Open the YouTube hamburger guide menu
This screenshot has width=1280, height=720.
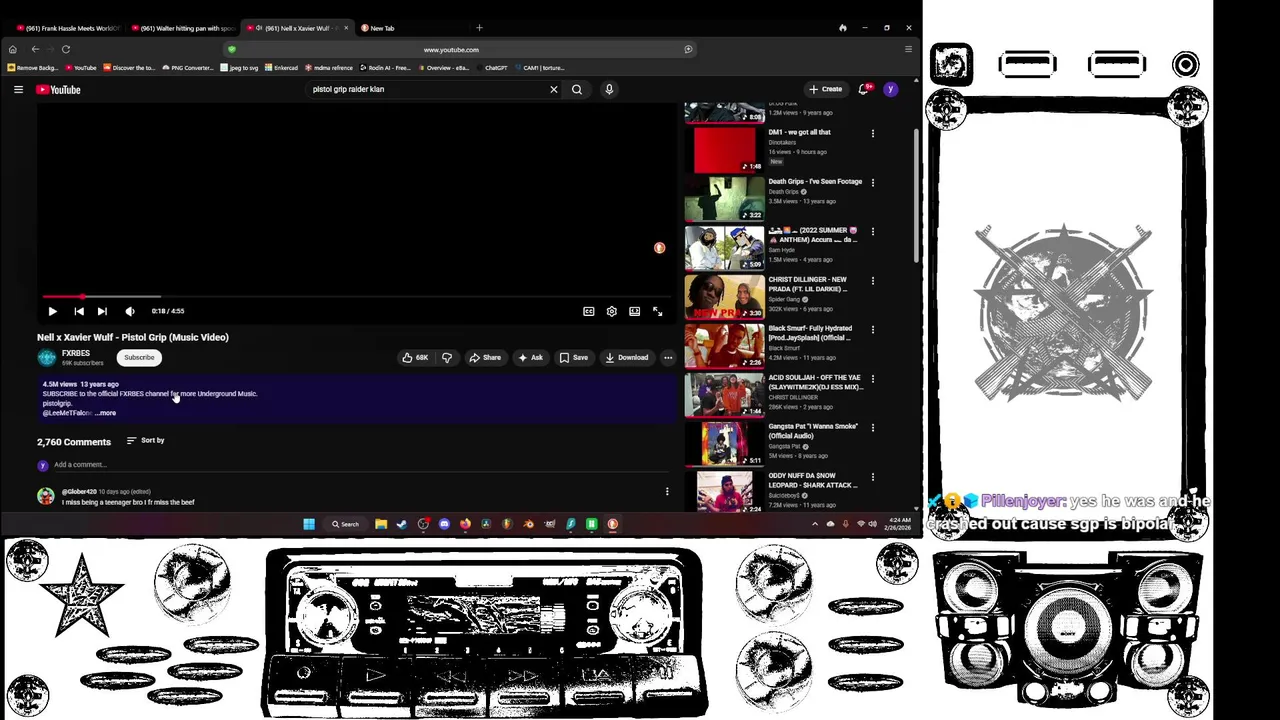click(18, 89)
